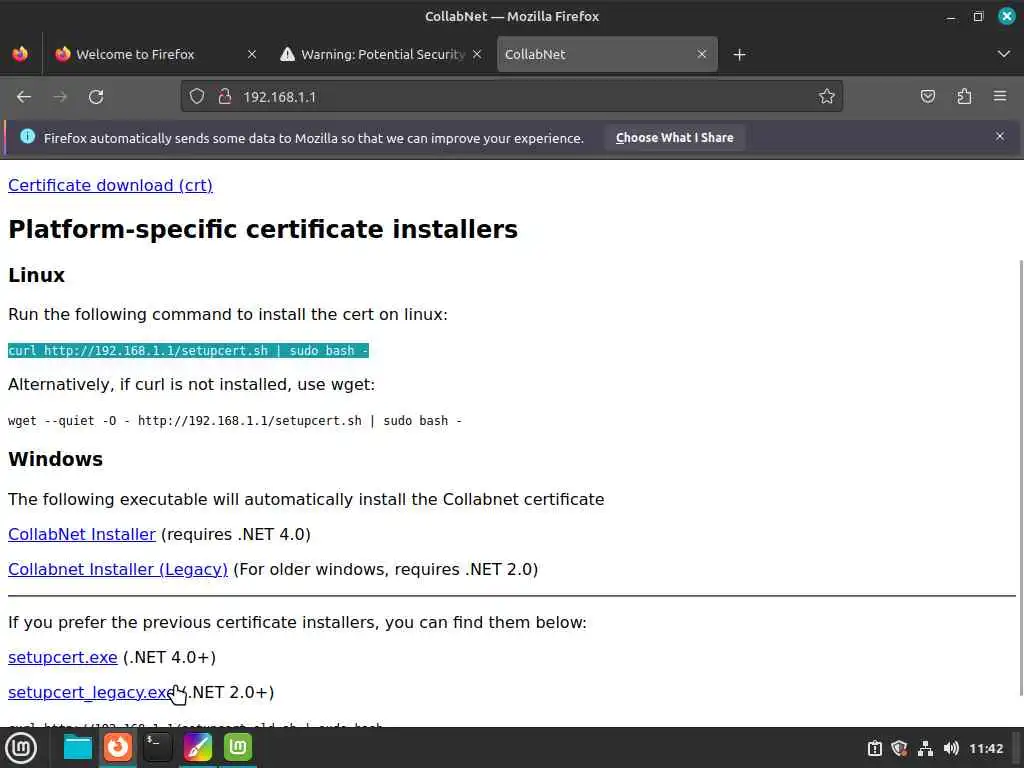Open the volume speaker tray icon

pyautogui.click(x=951, y=748)
